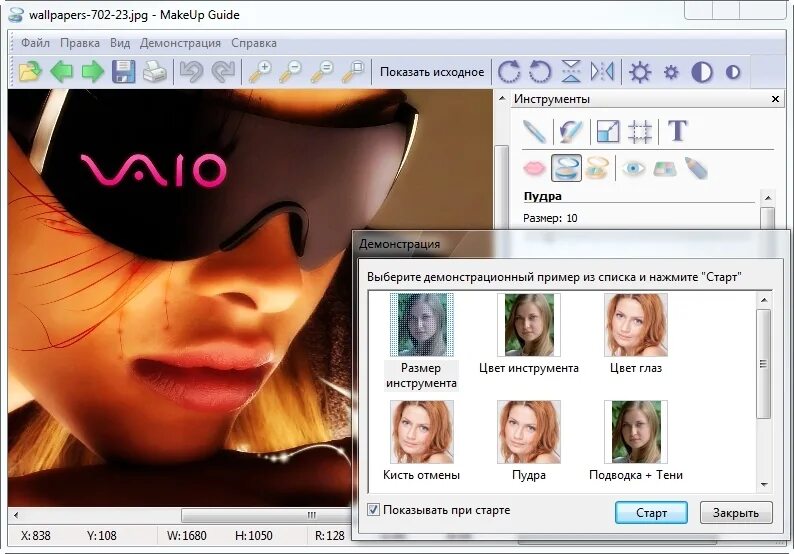Fit image to window with magnifier icon
The width and height of the screenshot is (794, 554).
pos(353,72)
